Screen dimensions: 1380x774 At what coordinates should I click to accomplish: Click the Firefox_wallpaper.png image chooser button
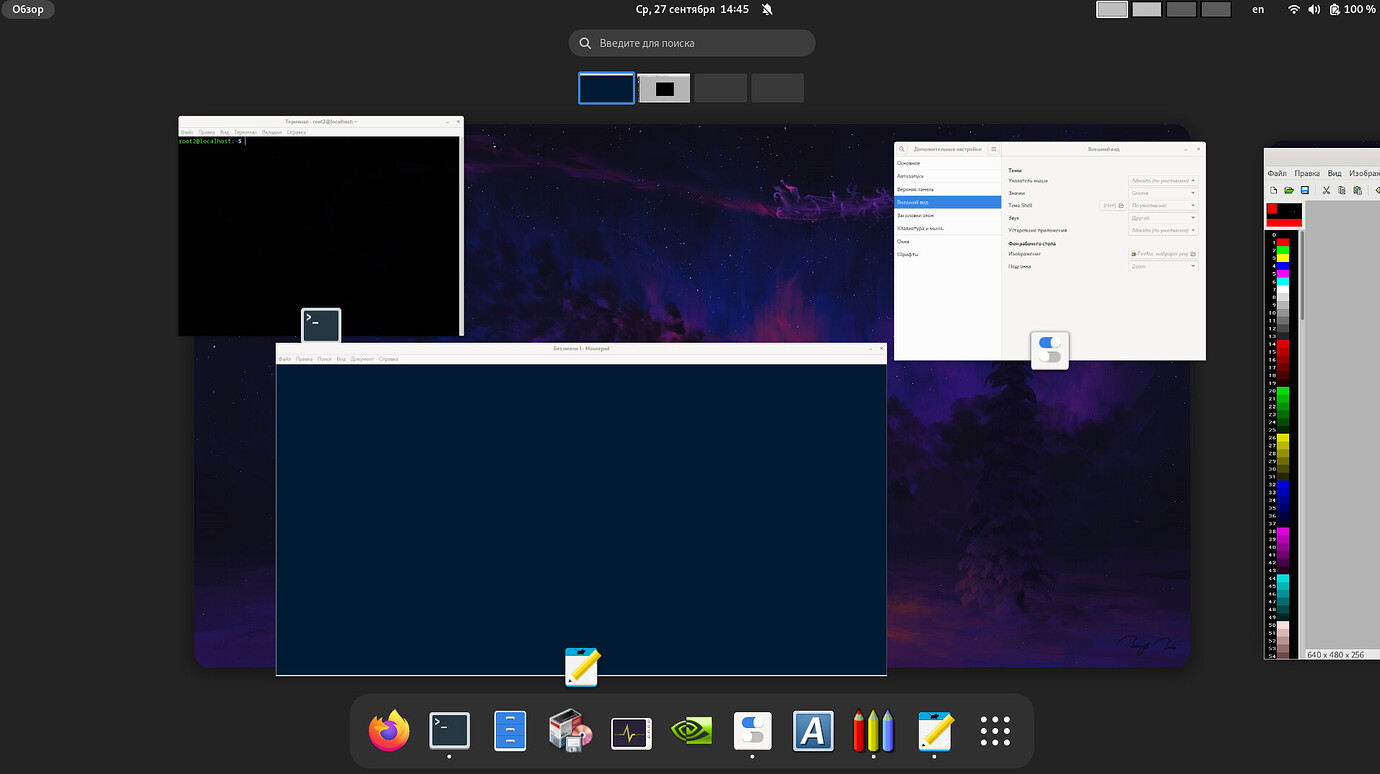1162,253
